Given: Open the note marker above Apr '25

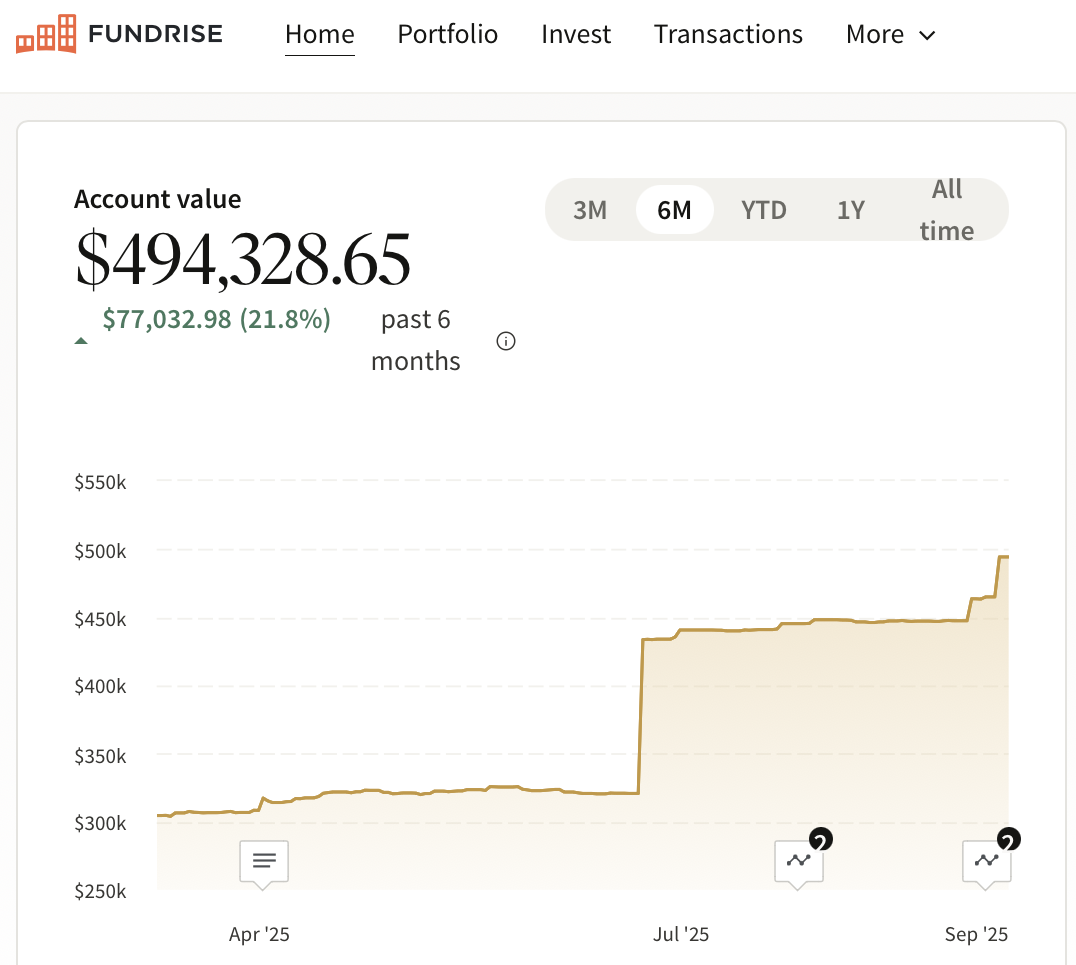Looking at the screenshot, I should click(x=264, y=860).
